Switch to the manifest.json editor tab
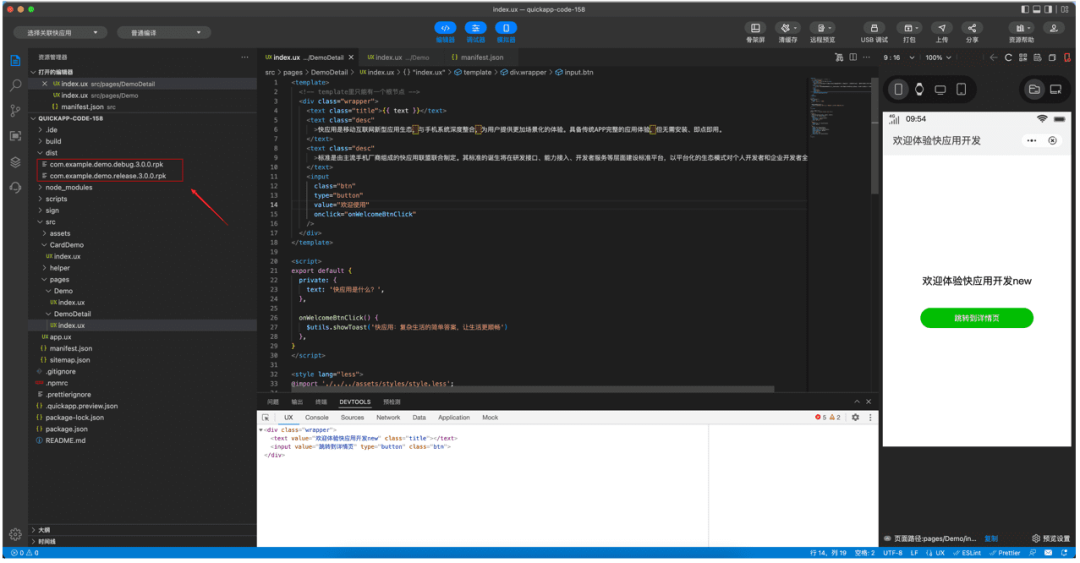Viewport: 1080px width, 563px height. click(x=481, y=58)
